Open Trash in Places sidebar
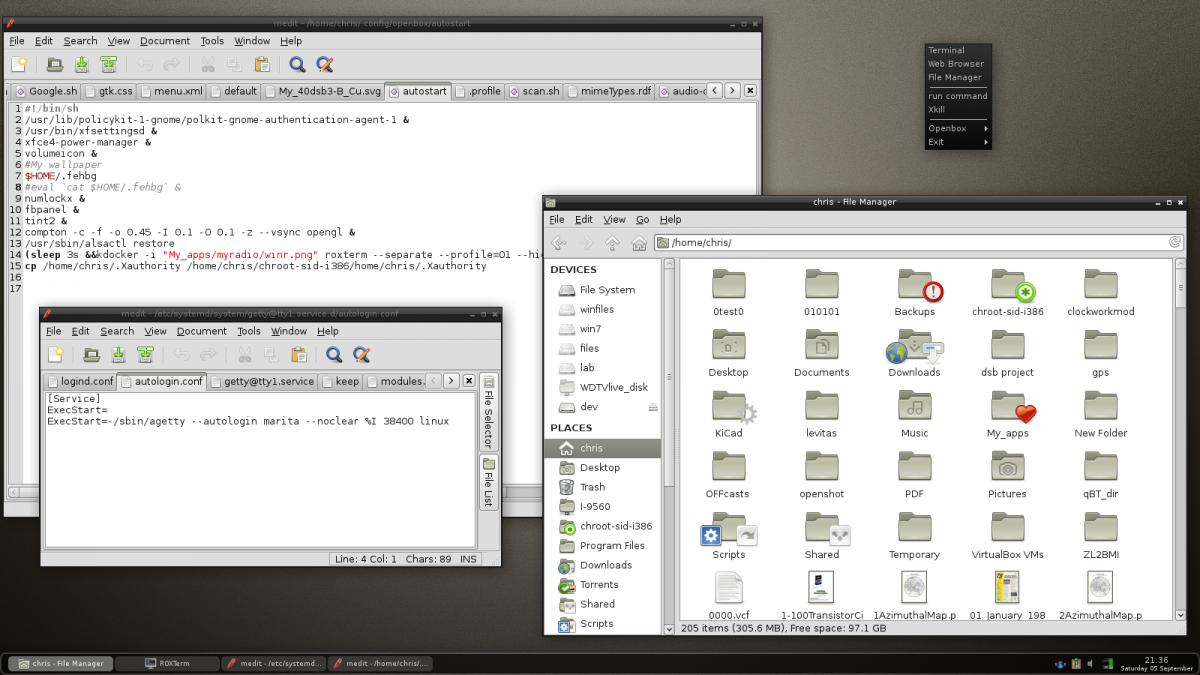1200x675 pixels. coord(602,487)
